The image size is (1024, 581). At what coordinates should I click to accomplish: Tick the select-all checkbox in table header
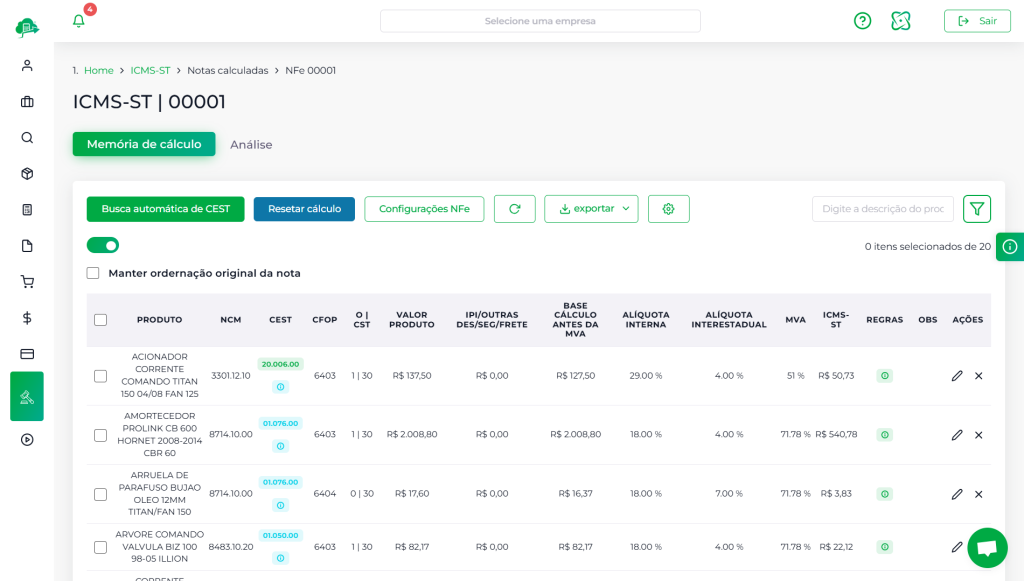coord(101,320)
